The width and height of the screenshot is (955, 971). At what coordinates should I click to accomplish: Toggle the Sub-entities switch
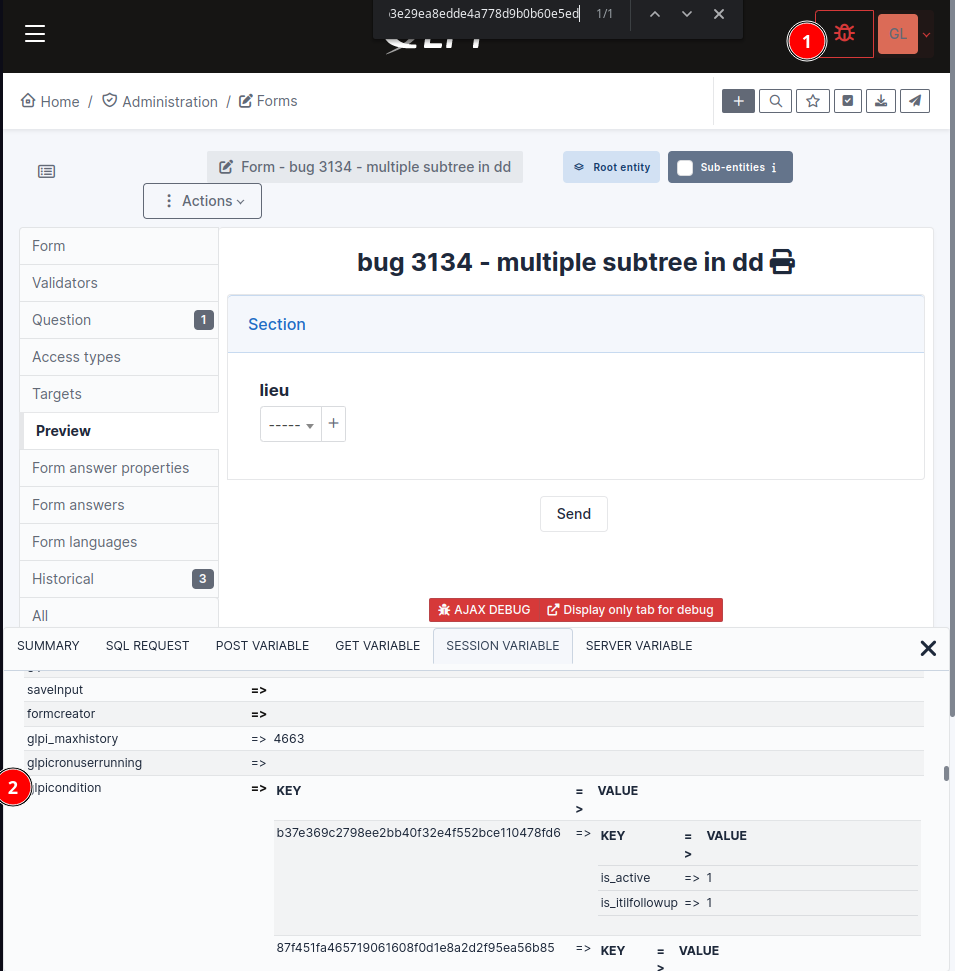[685, 167]
